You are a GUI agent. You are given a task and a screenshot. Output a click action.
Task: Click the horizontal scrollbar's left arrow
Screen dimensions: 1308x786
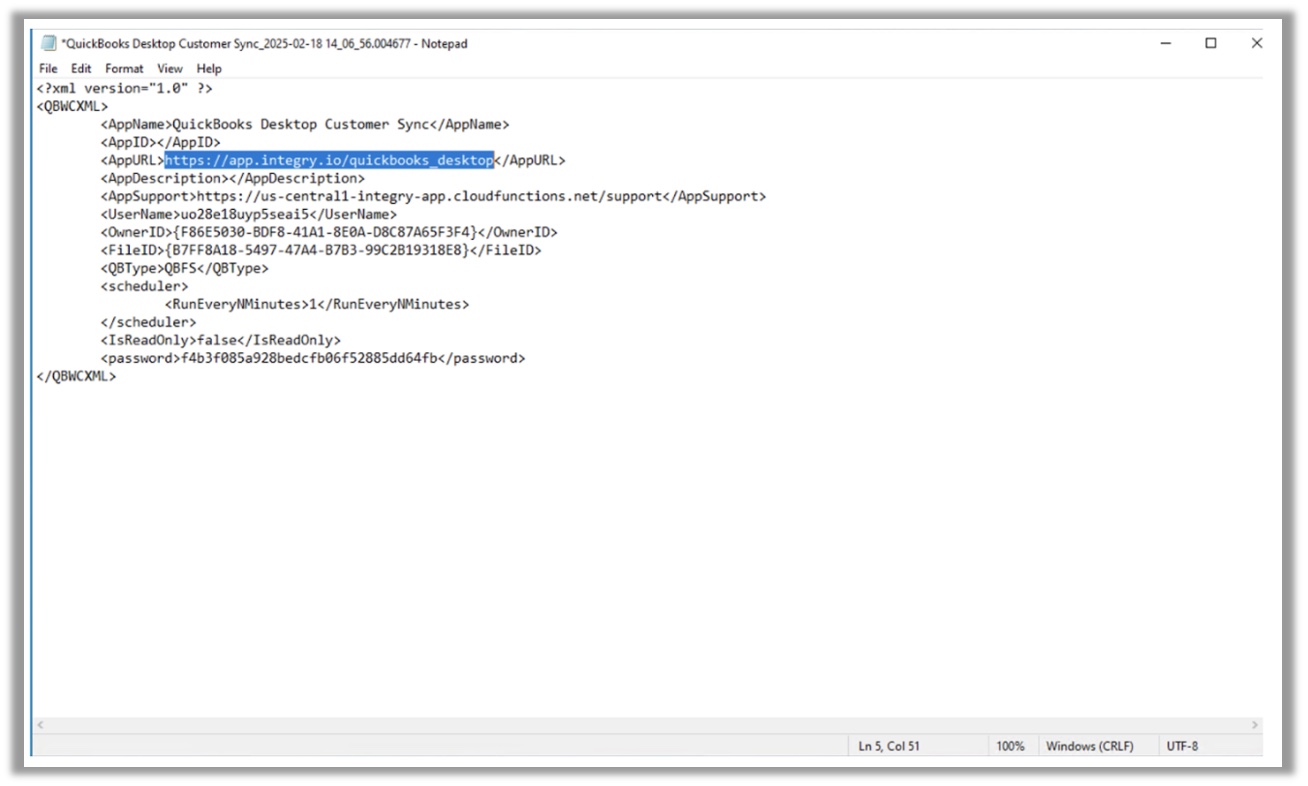(x=41, y=725)
